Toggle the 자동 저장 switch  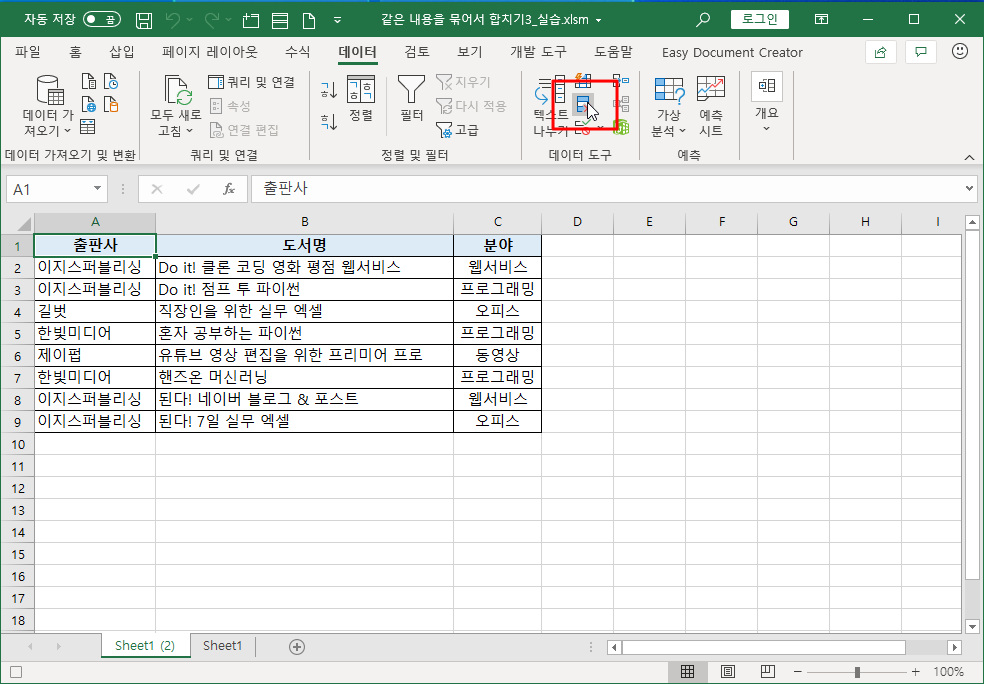click(x=102, y=19)
